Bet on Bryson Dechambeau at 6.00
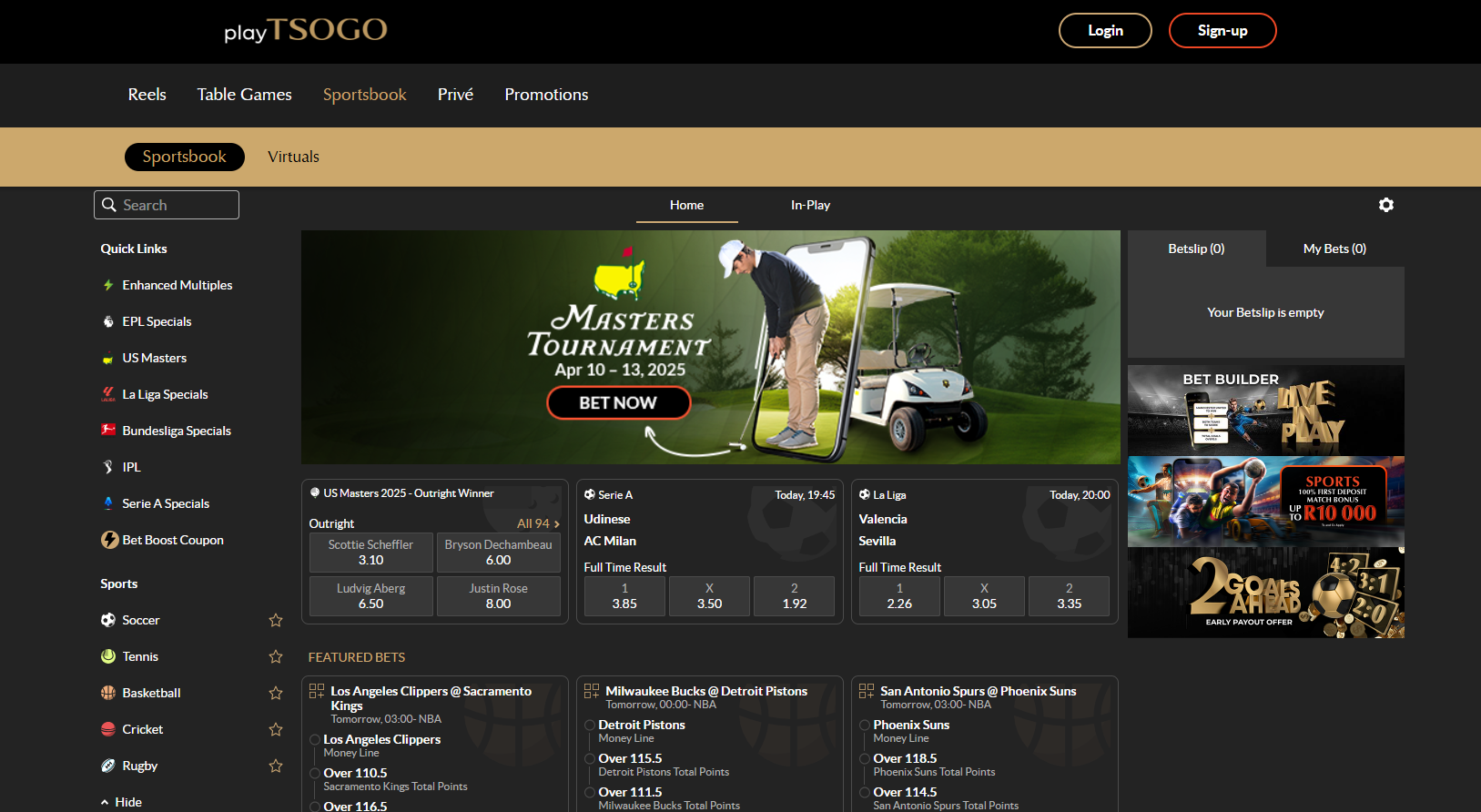The height and width of the screenshot is (812, 1481). click(499, 552)
